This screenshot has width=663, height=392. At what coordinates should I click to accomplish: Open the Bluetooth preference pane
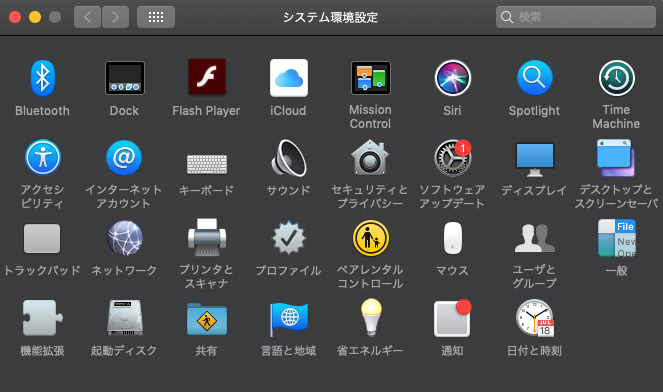(42, 78)
